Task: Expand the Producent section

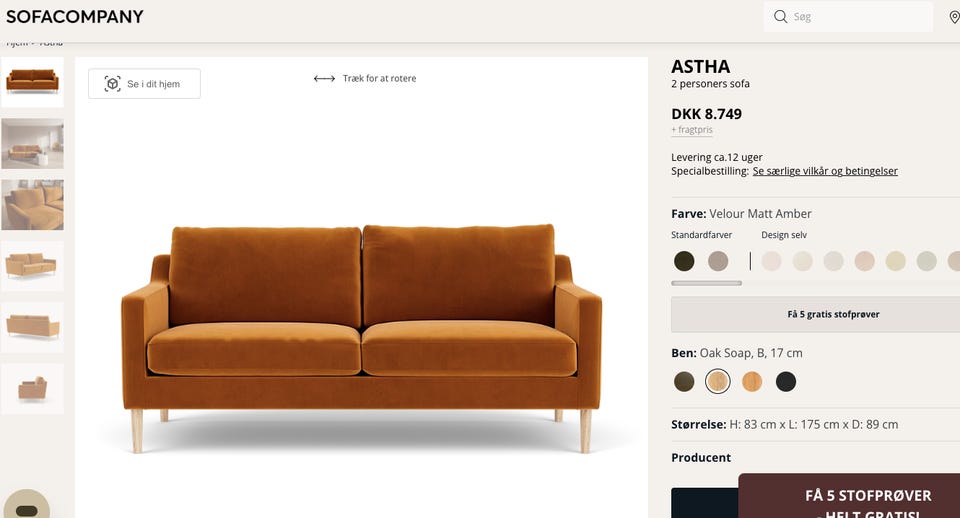Action: tap(701, 457)
